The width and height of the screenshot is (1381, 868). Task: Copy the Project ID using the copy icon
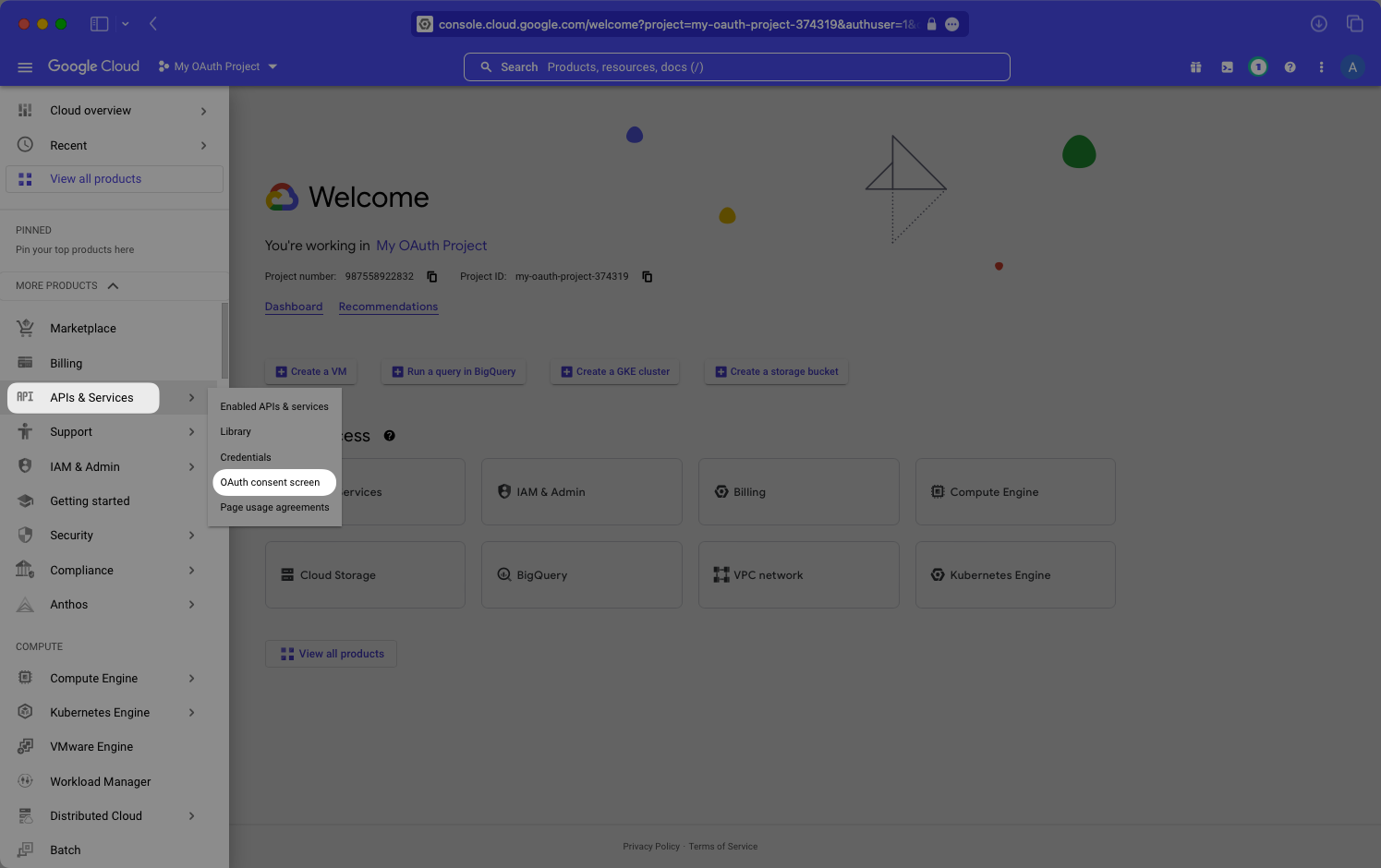647,276
